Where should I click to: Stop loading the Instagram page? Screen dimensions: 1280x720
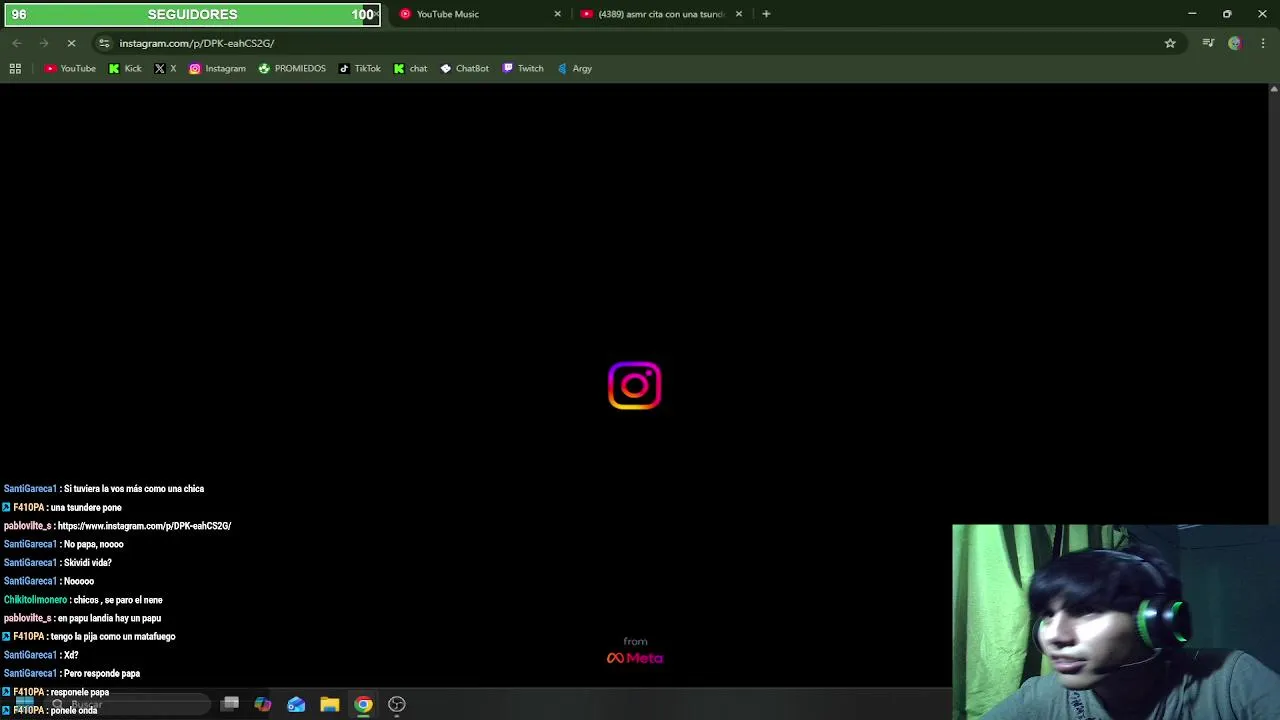71,43
